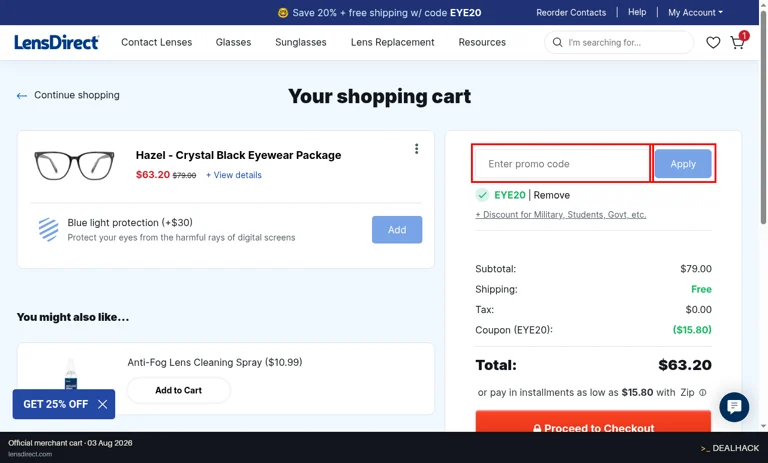Focus the Enter promo code field
Screen dimensions: 768x463
click(562, 164)
